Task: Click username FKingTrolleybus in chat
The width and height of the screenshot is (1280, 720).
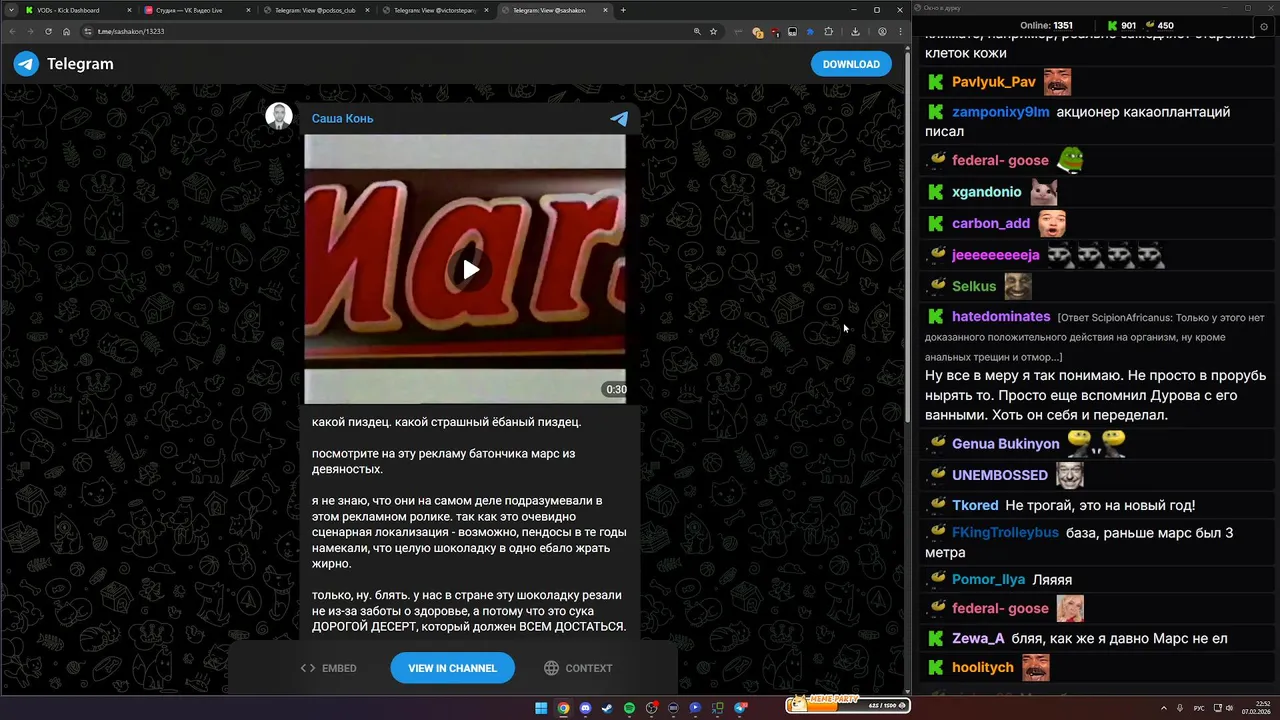Action: pyautogui.click(x=1005, y=533)
